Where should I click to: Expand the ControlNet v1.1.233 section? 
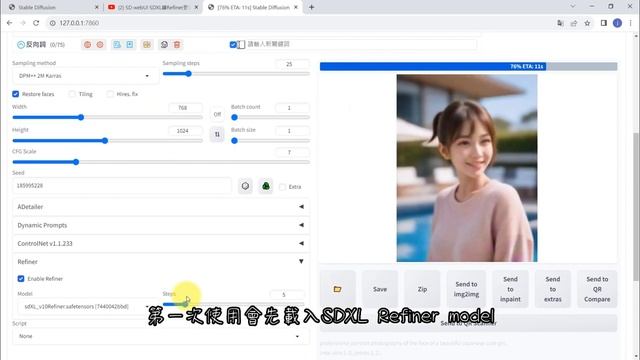coord(160,244)
